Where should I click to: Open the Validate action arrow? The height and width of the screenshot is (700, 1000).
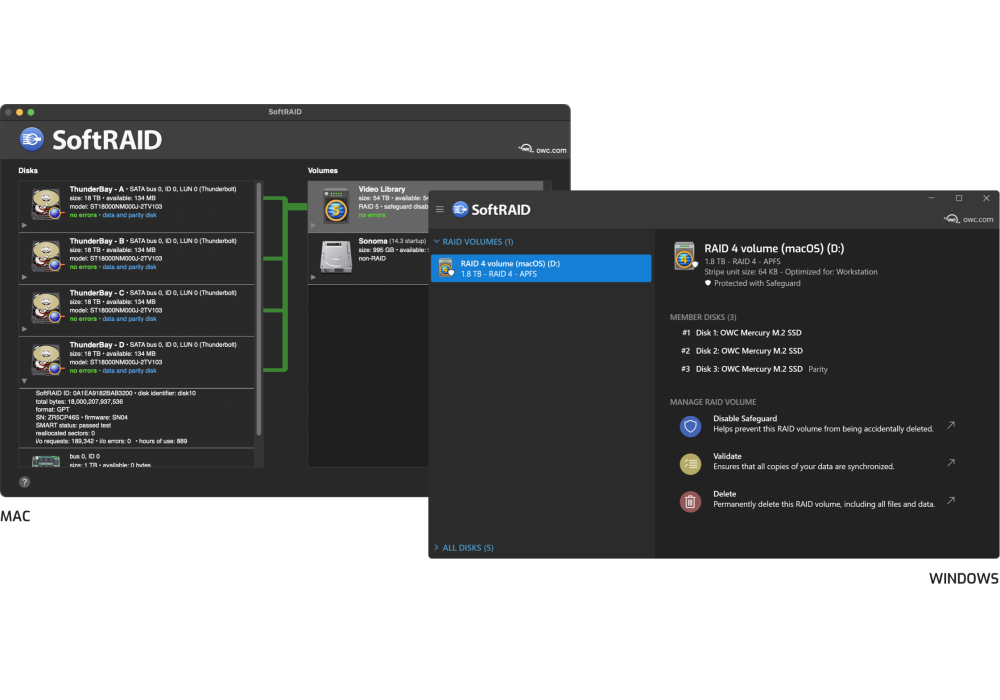pos(951,463)
